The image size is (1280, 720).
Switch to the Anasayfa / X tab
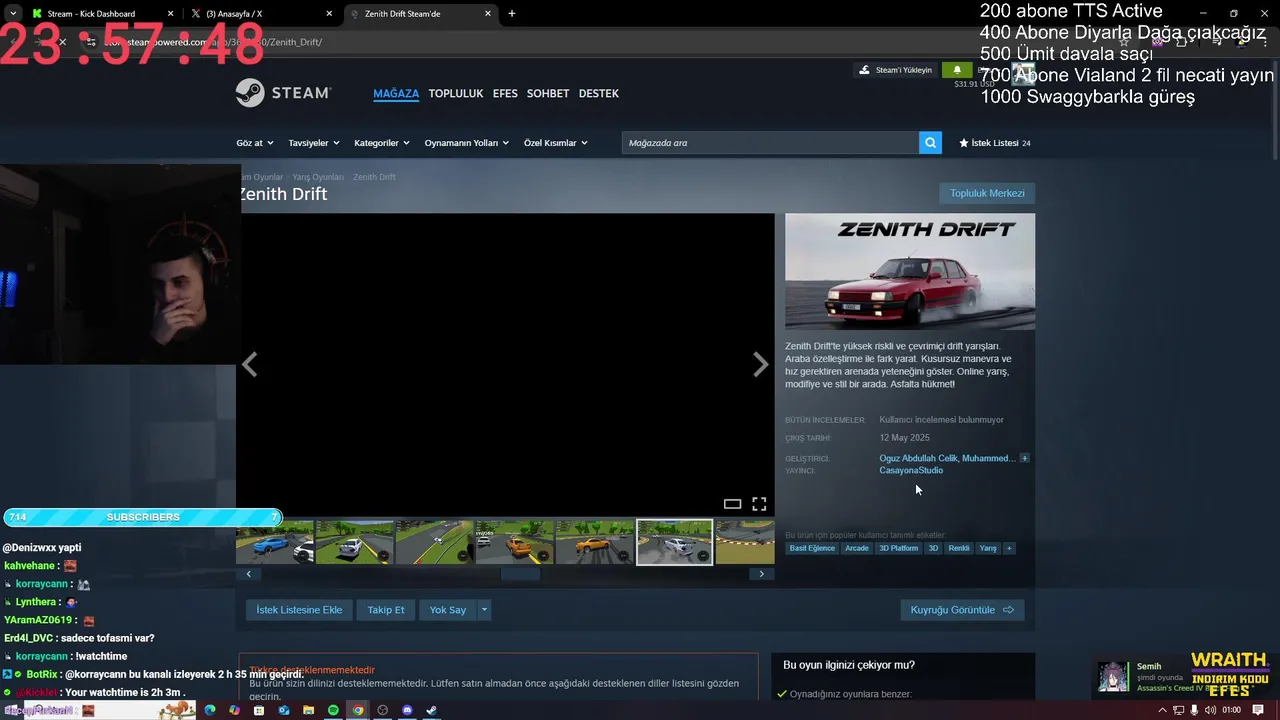coord(262,14)
